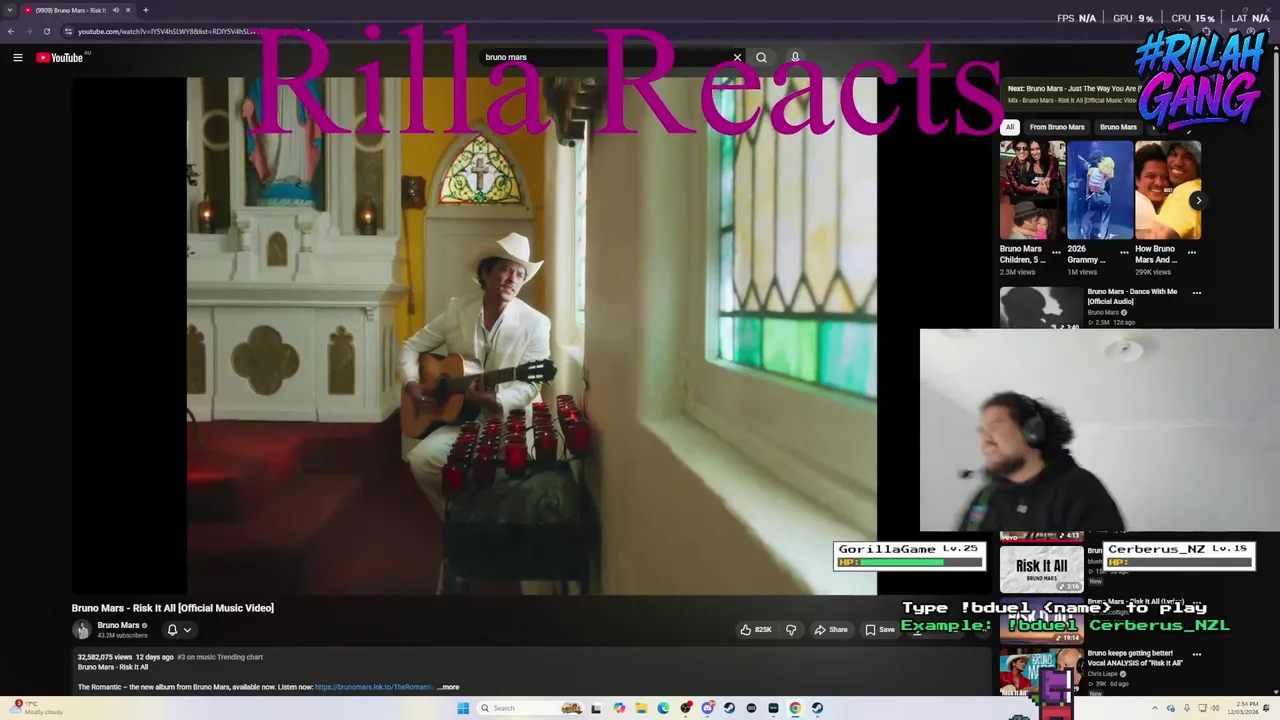Open Bruno Mars channel avatar
Viewport: 1280px width, 720px height.
(82, 630)
